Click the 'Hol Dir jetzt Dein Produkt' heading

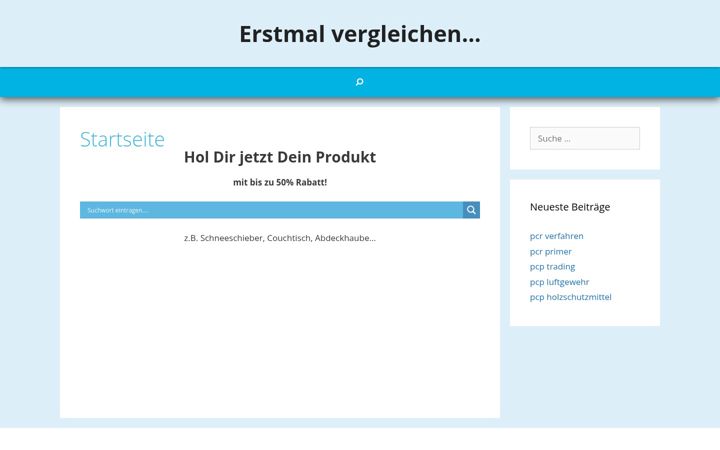[280, 157]
